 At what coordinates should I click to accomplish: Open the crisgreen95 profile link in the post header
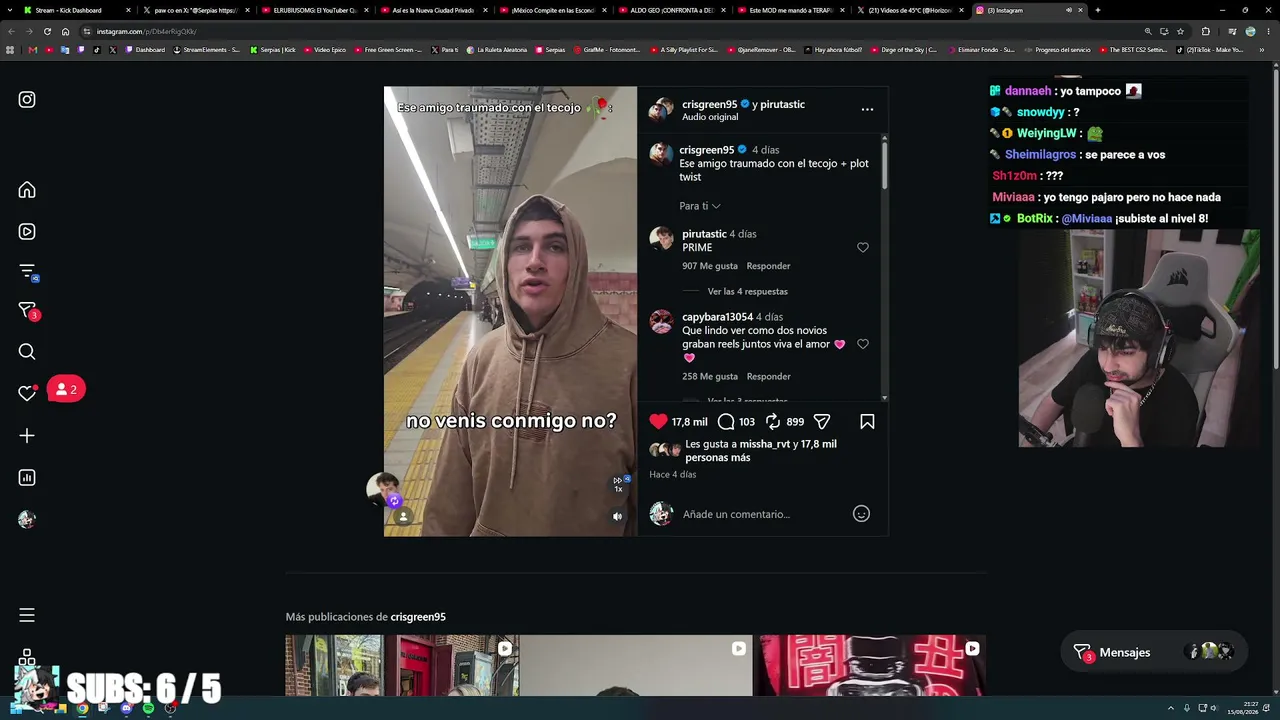point(709,104)
